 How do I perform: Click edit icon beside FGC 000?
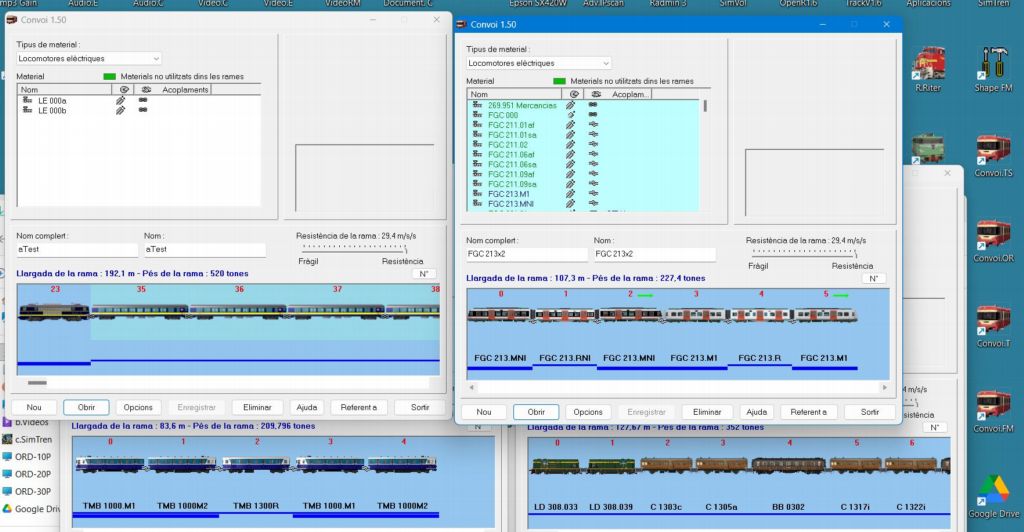pos(570,115)
